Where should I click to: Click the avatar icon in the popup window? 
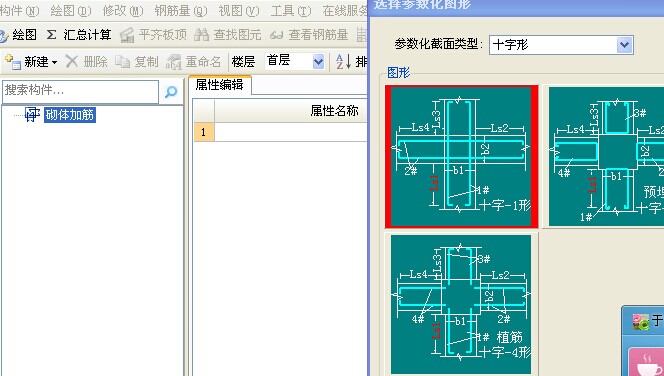[640, 322]
